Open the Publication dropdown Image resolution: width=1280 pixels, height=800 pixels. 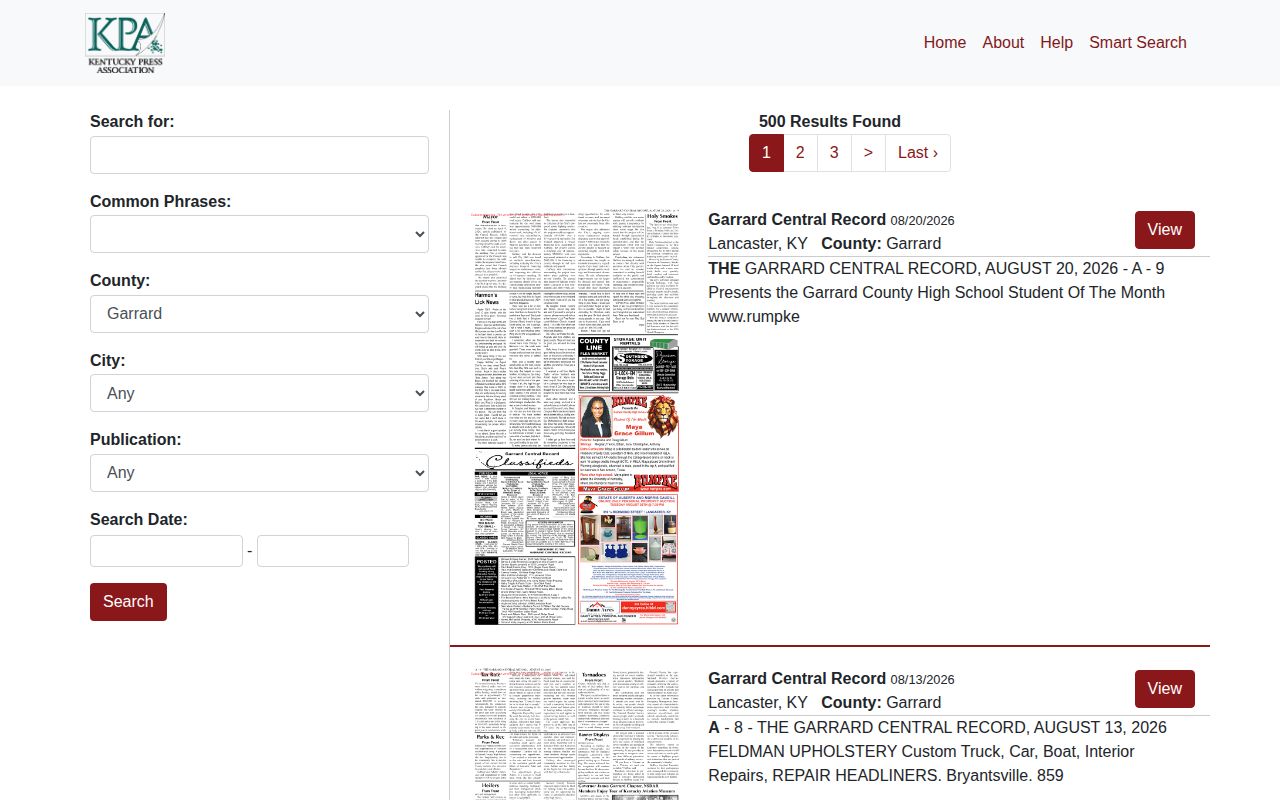(x=259, y=472)
